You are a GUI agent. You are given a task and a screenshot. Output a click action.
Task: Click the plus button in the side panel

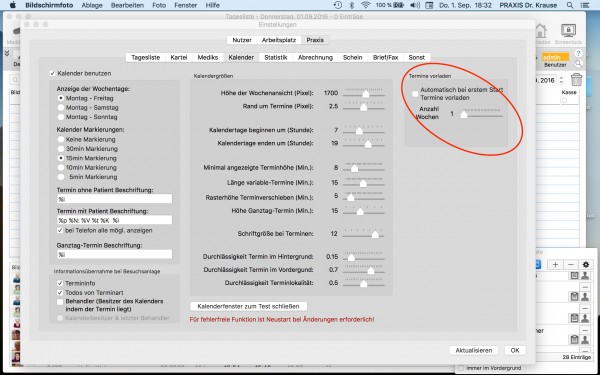[x=555, y=264]
